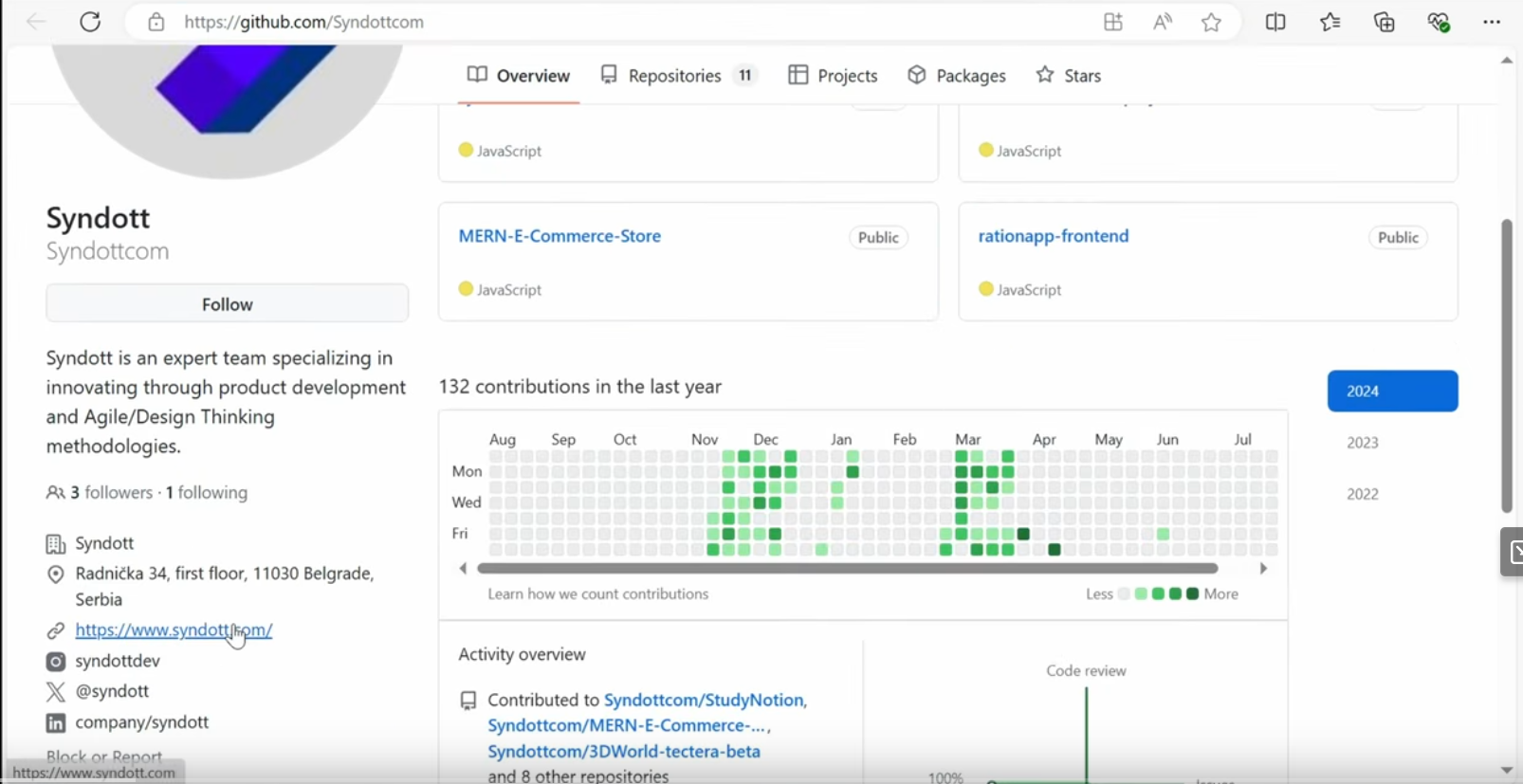Open Syndottcom/MERN-E-Commerce-... contribution link
Screen dimensions: 1523x784
(627, 726)
